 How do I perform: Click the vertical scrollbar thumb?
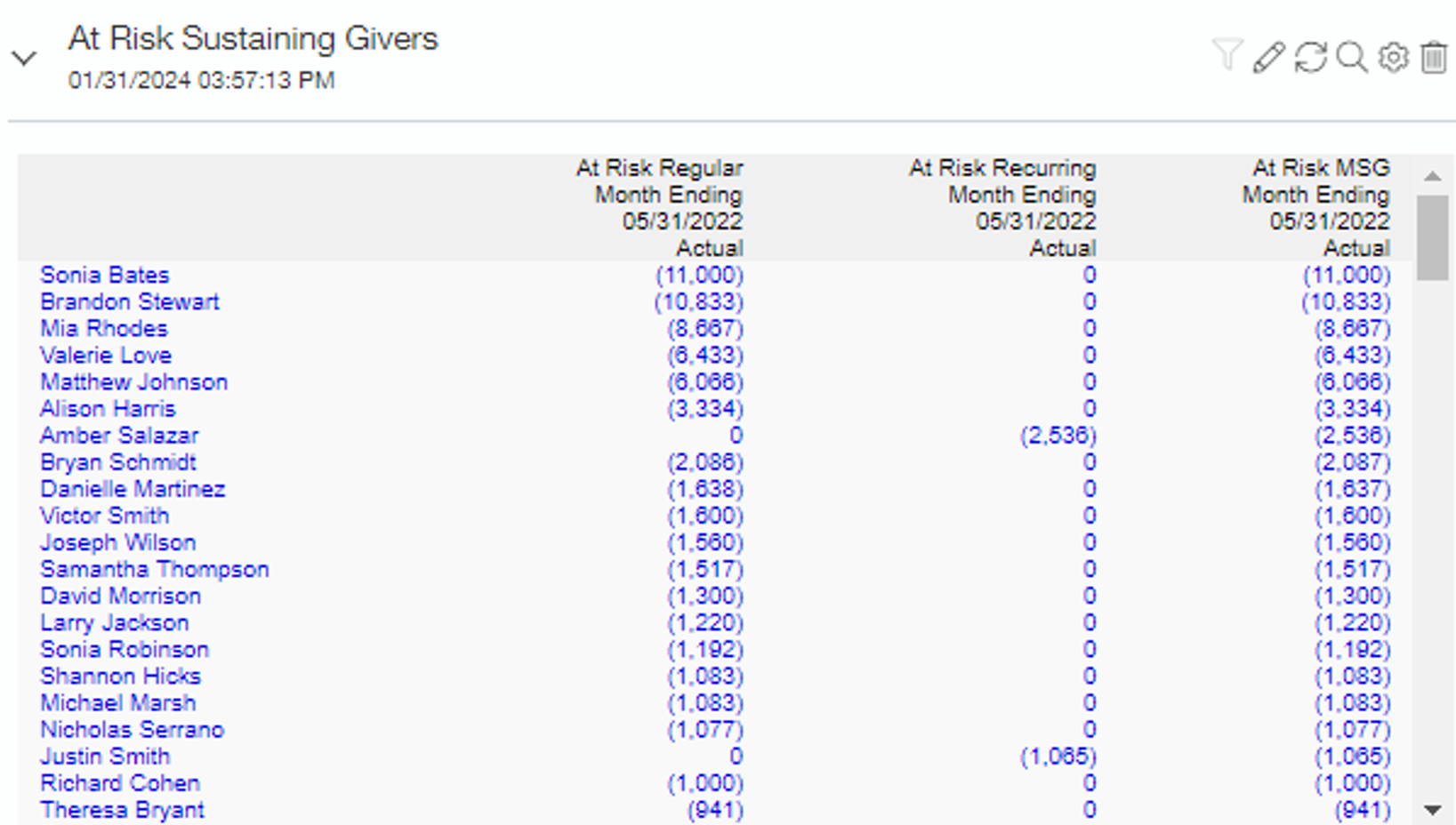(1432, 236)
